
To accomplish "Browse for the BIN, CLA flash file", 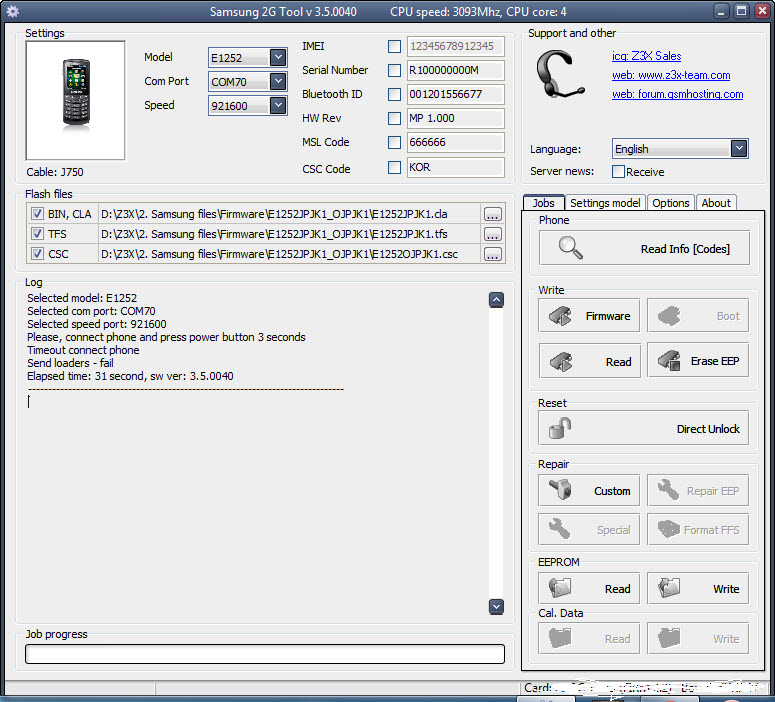I will [492, 214].
